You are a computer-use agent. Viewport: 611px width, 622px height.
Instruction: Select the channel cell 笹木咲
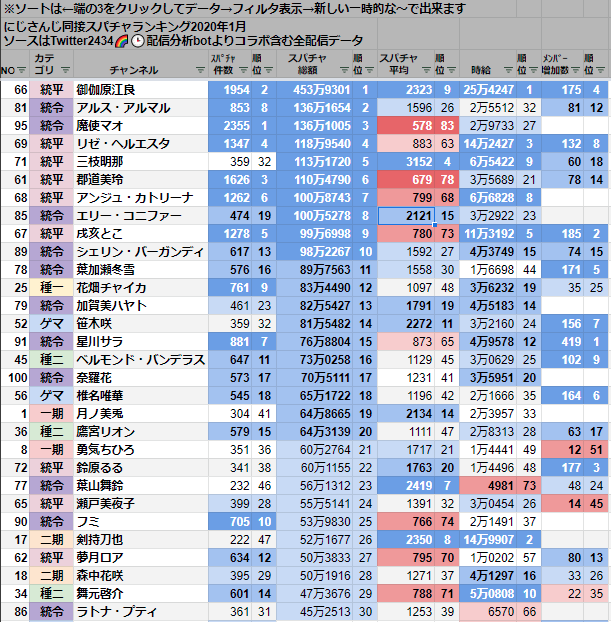(140, 324)
